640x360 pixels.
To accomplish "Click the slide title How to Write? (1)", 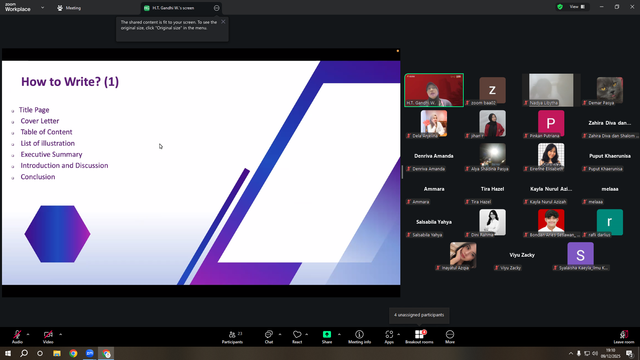I will click(70, 82).
